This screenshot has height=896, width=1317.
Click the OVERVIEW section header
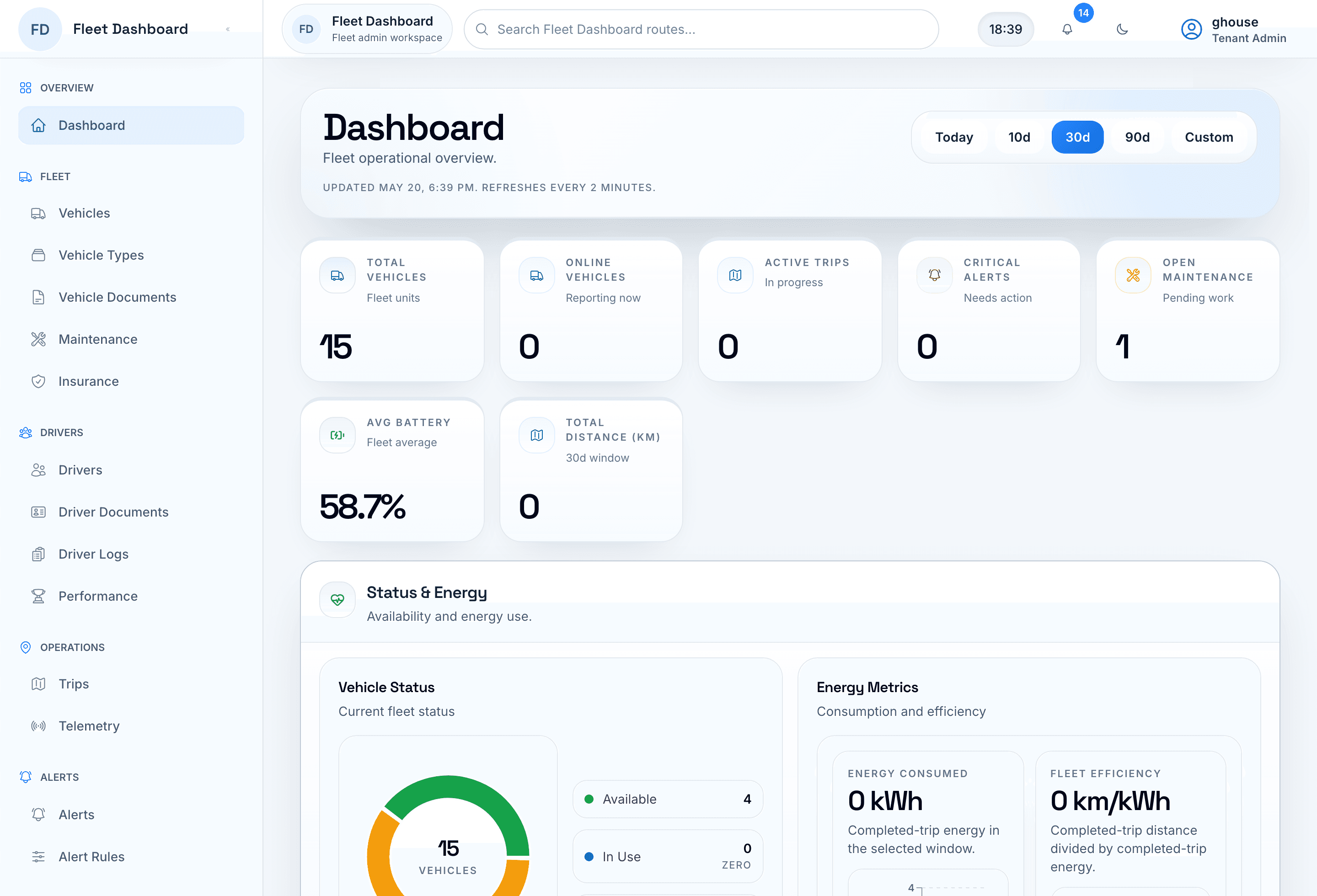(67, 88)
